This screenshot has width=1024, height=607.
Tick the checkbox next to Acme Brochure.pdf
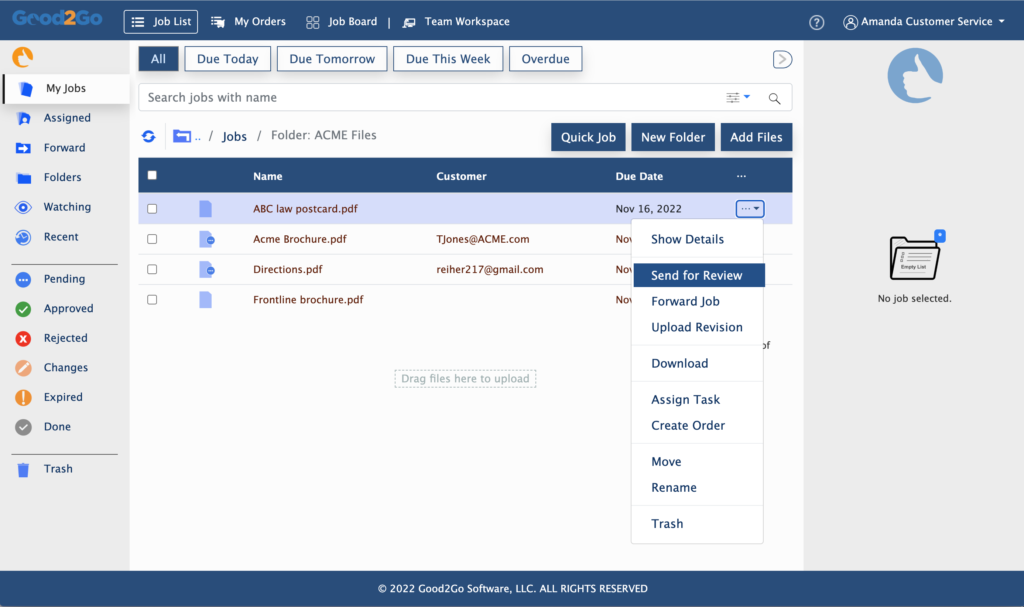tap(152, 239)
